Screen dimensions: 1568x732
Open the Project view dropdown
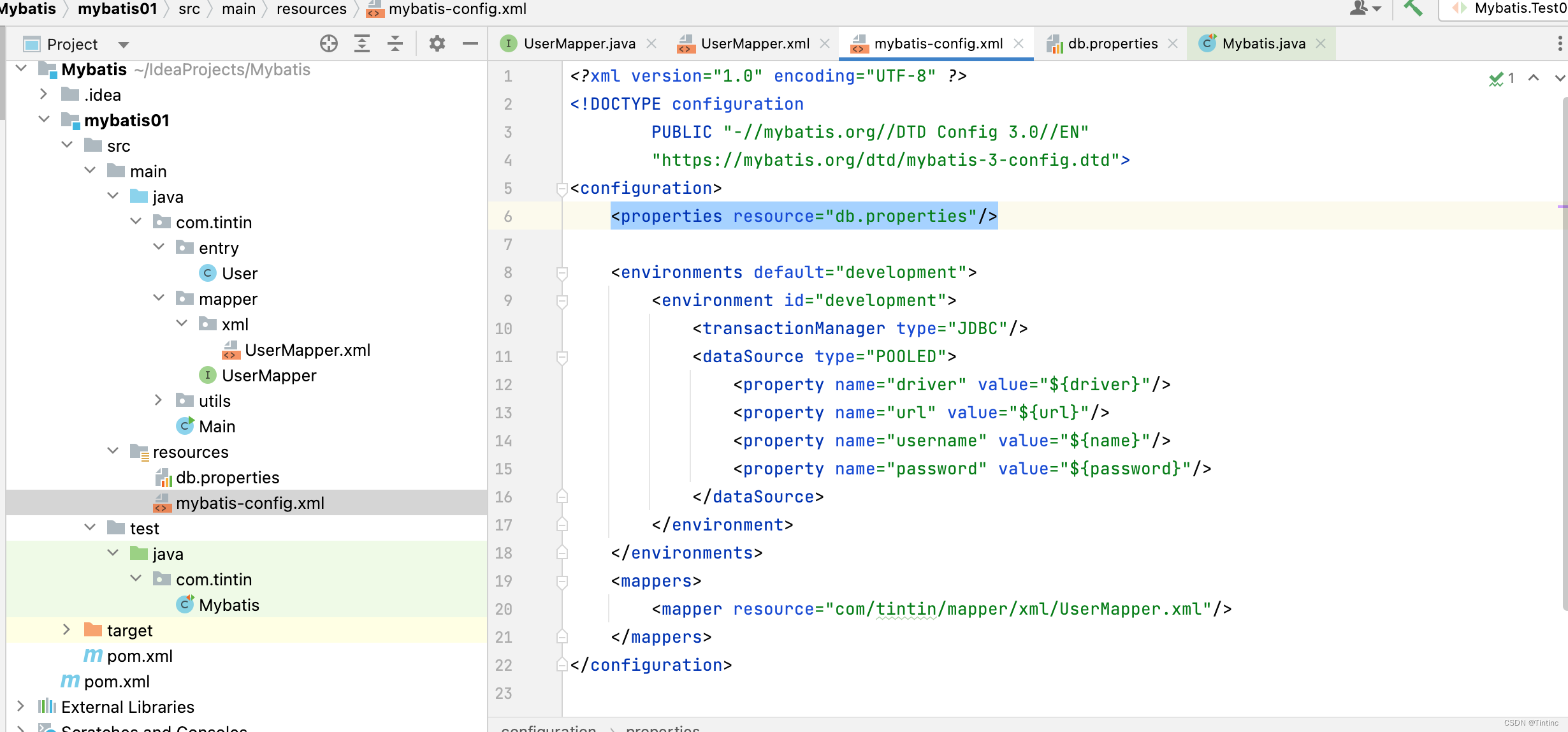[x=124, y=45]
